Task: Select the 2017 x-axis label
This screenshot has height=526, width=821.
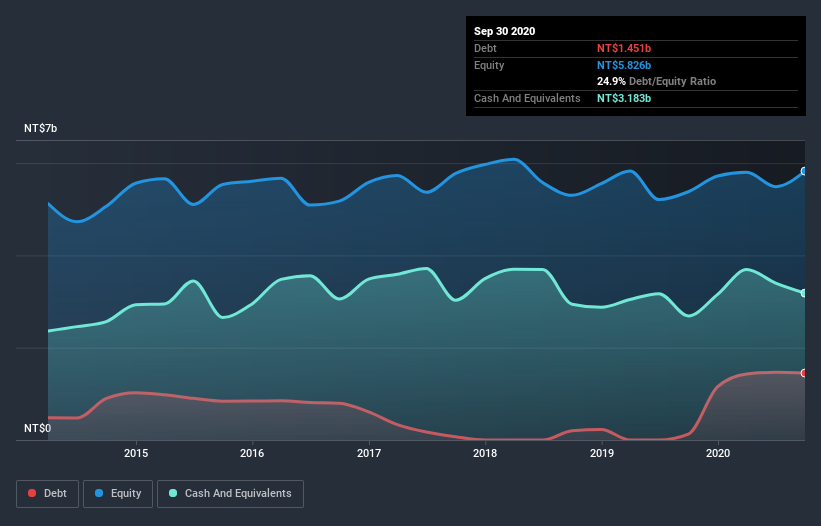Action: coord(369,453)
